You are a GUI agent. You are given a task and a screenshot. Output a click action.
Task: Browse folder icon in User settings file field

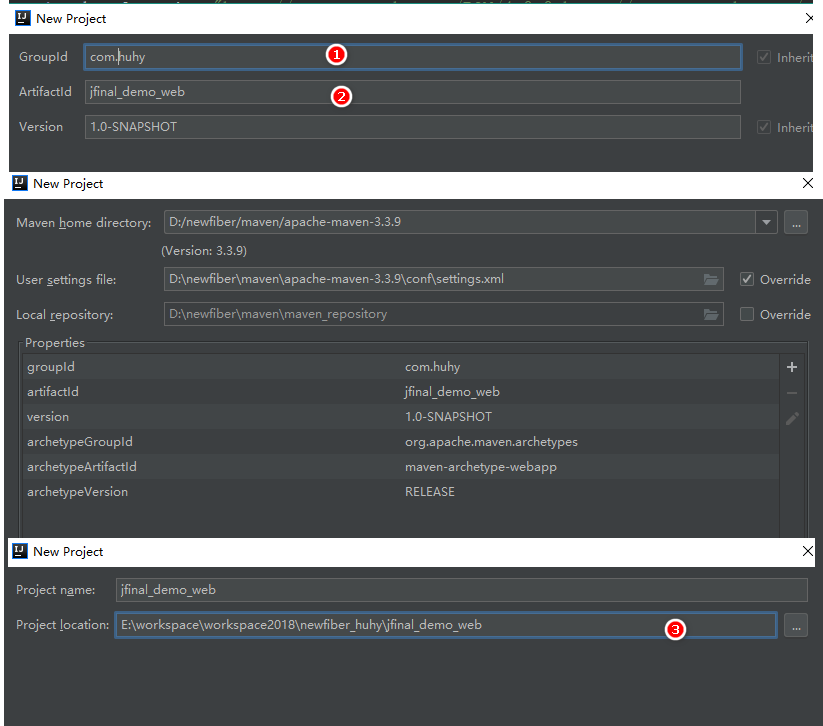711,279
